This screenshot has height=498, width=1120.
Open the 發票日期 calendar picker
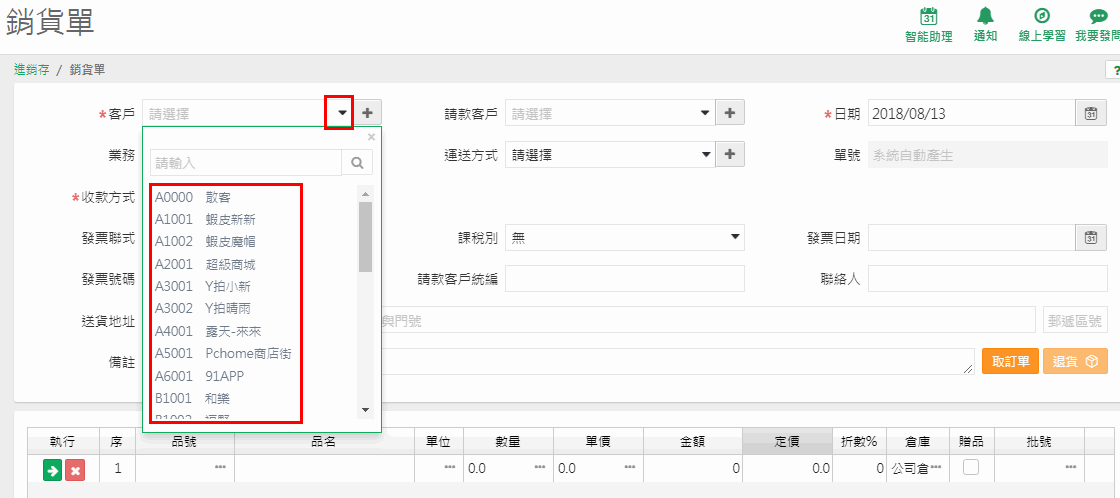click(x=1091, y=238)
